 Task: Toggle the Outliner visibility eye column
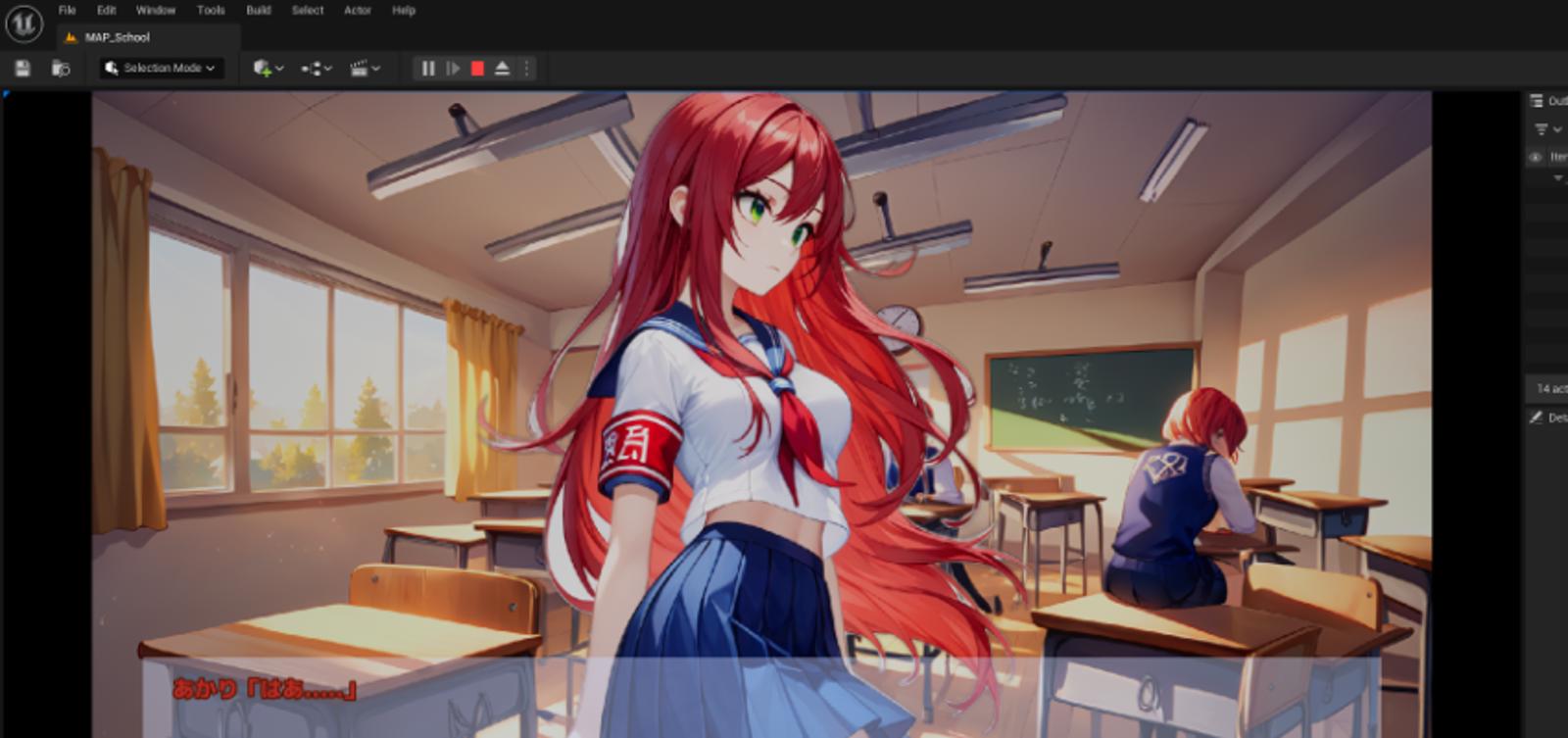(x=1536, y=157)
